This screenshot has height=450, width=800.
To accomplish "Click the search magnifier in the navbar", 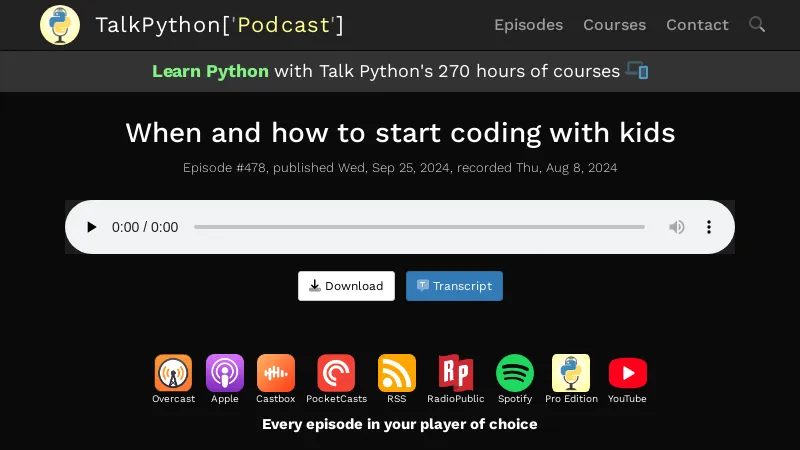I will pyautogui.click(x=757, y=24).
